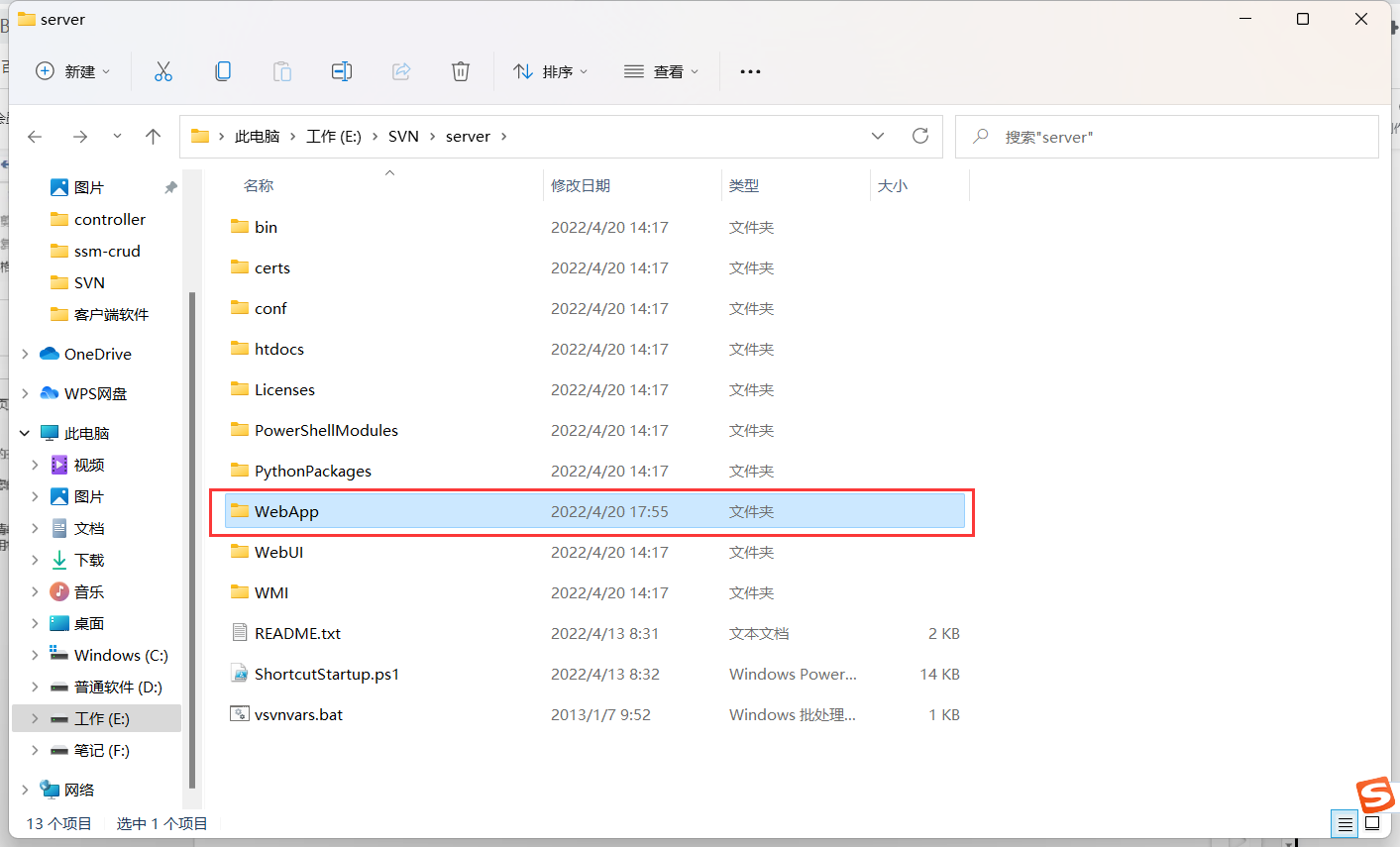Expand 网络 tree node
This screenshot has width=1400, height=847.
(25, 790)
